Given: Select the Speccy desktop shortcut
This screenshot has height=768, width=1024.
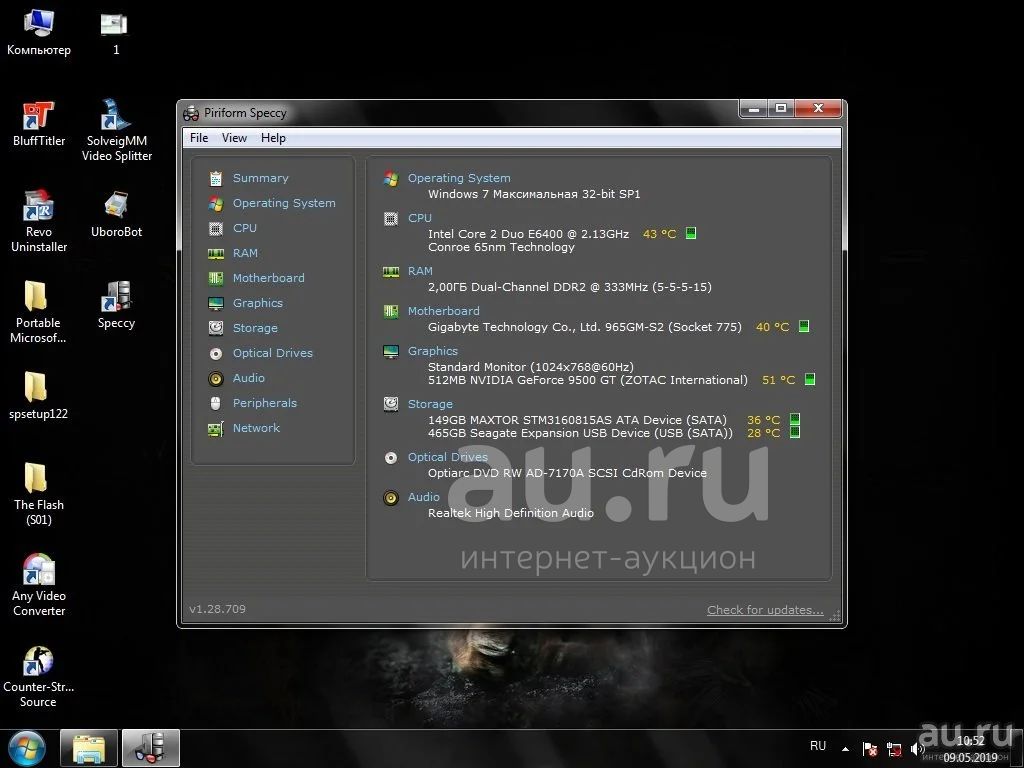Looking at the screenshot, I should (116, 305).
